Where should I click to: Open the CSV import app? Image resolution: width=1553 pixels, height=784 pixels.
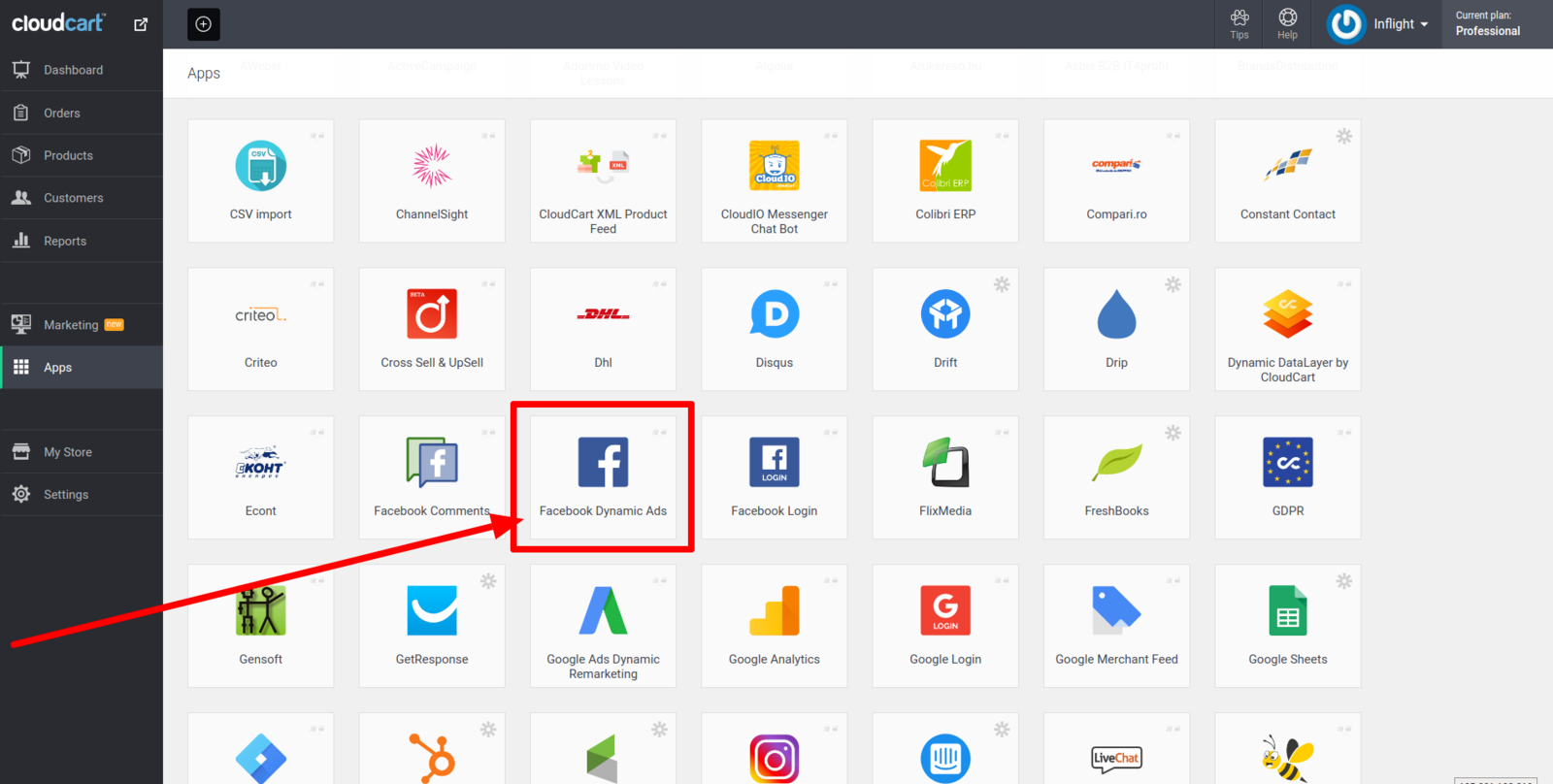point(260,180)
